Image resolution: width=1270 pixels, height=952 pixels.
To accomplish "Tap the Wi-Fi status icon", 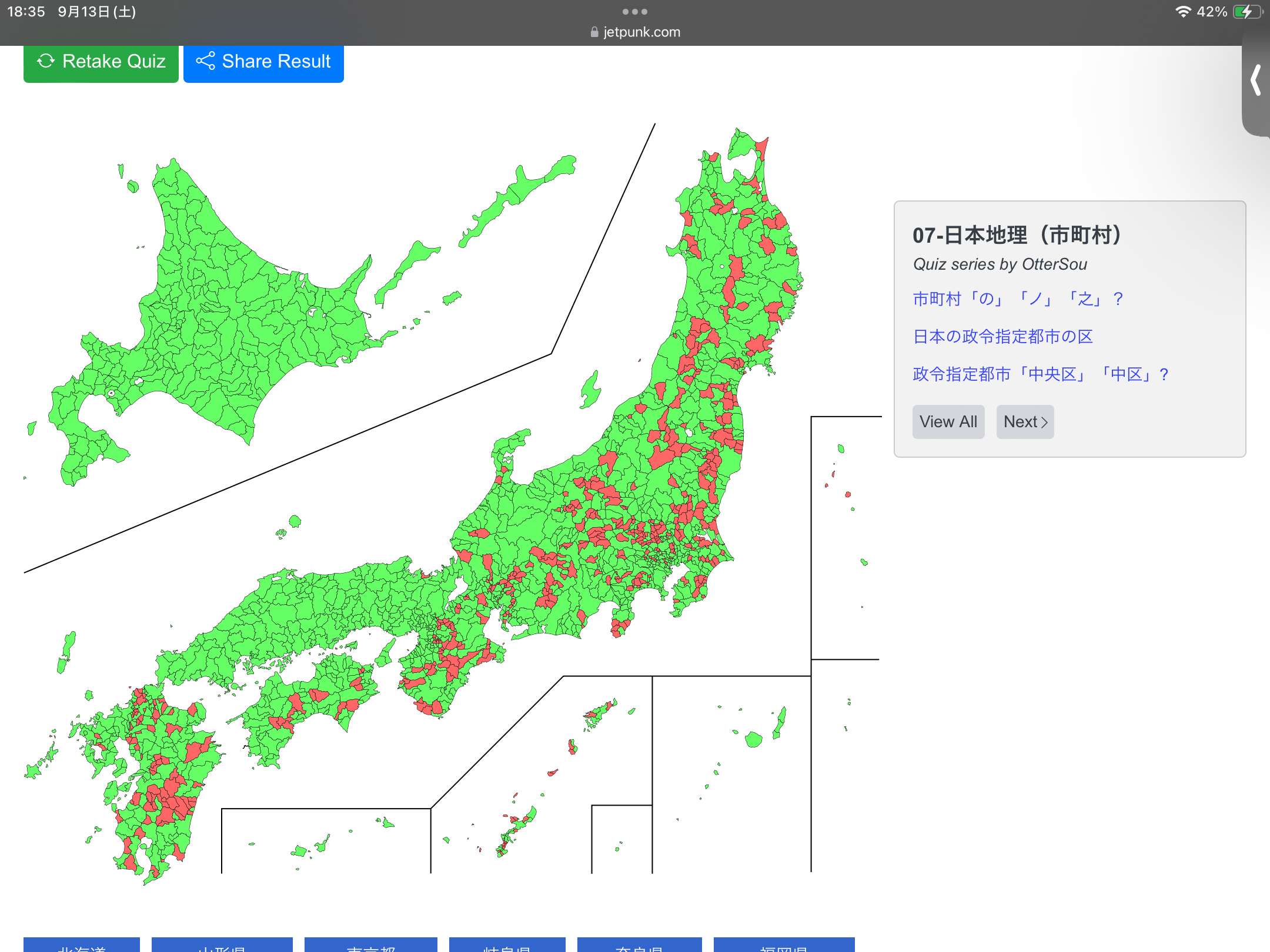I will coord(1182,12).
